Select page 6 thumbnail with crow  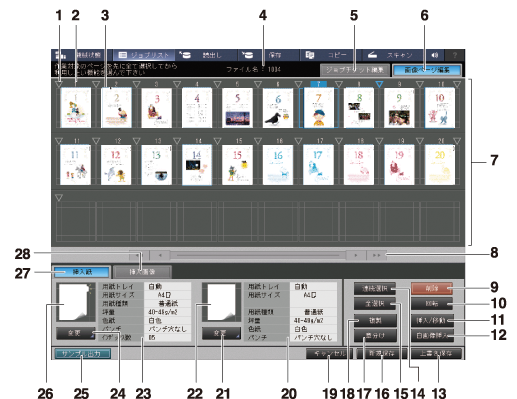point(278,108)
